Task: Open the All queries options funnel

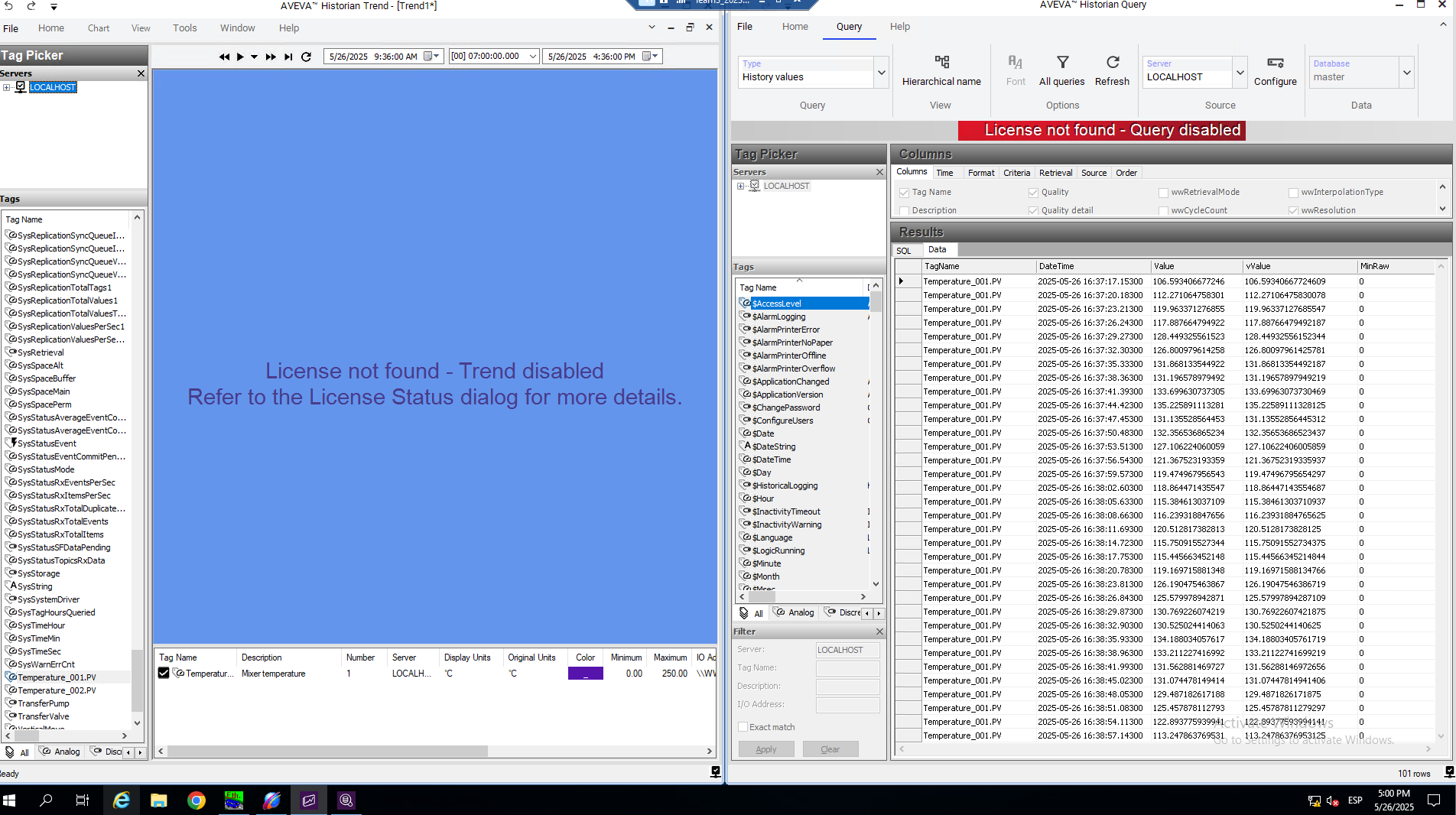Action: coord(1061,71)
